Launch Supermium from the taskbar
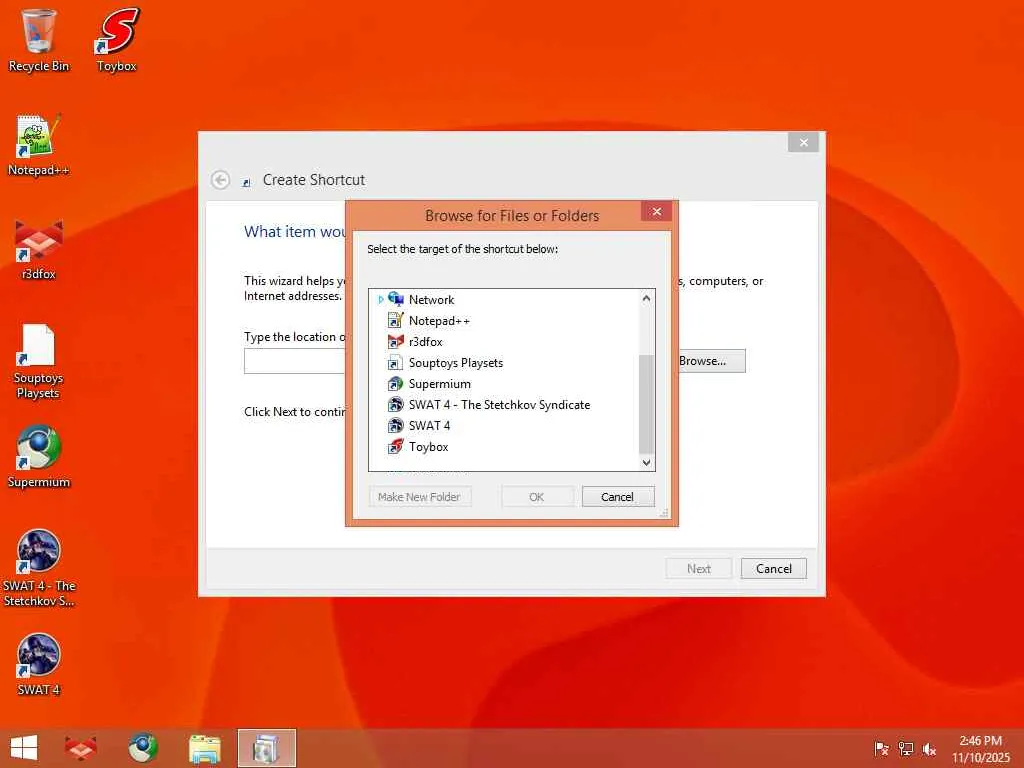This screenshot has width=1024, height=768. click(x=143, y=748)
